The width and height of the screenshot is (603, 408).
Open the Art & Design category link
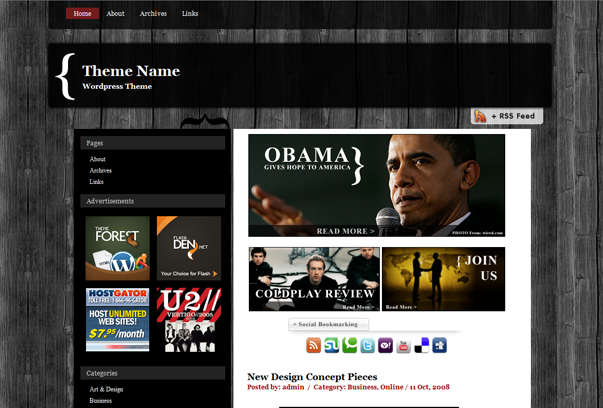tap(106, 389)
